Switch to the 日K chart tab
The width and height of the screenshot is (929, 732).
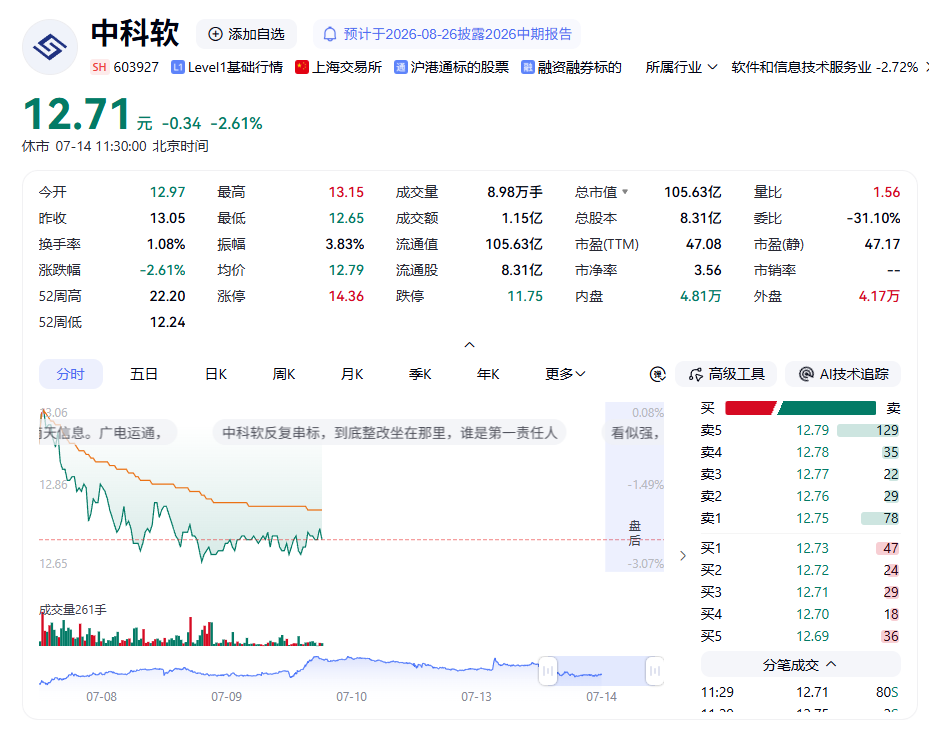(216, 374)
